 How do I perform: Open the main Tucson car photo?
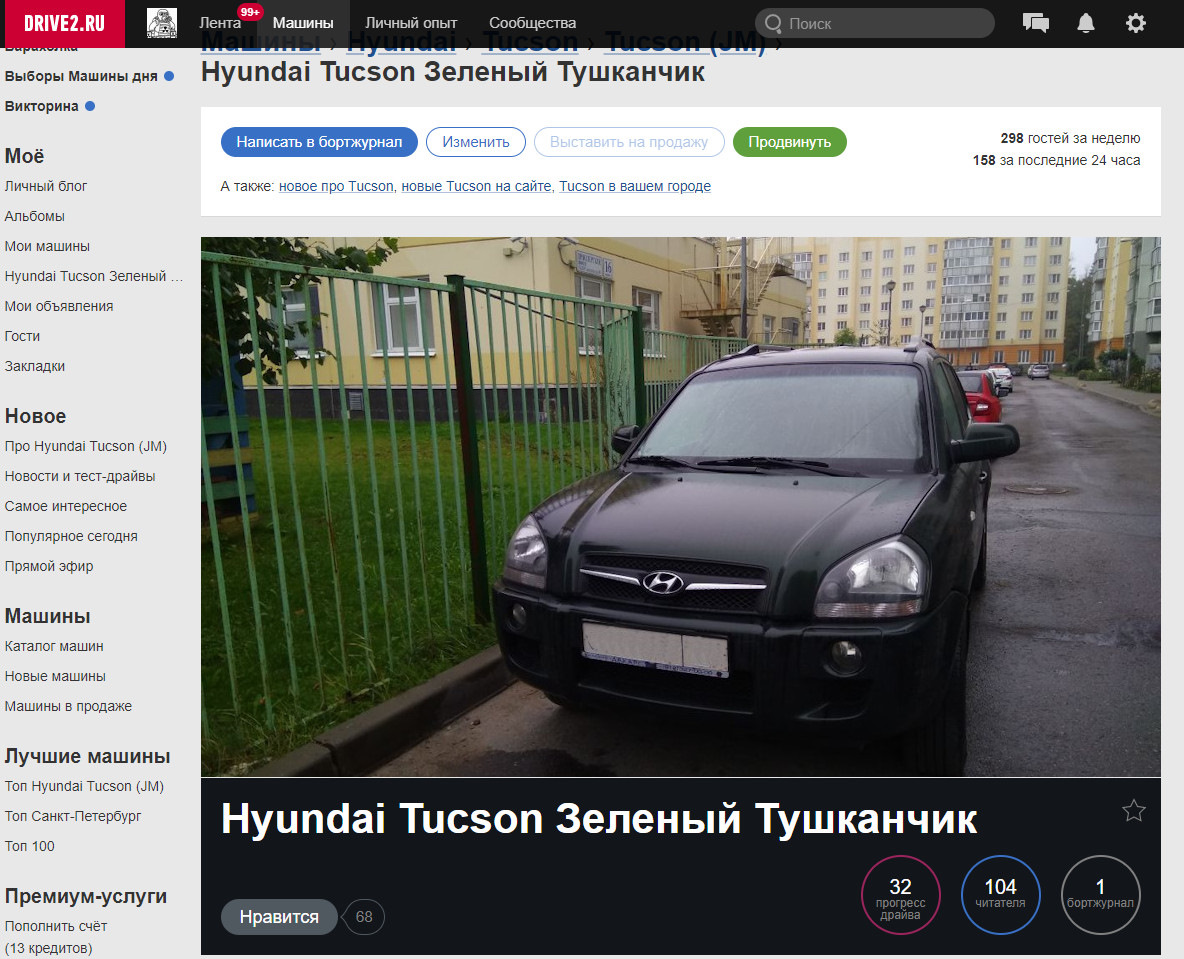[680, 507]
